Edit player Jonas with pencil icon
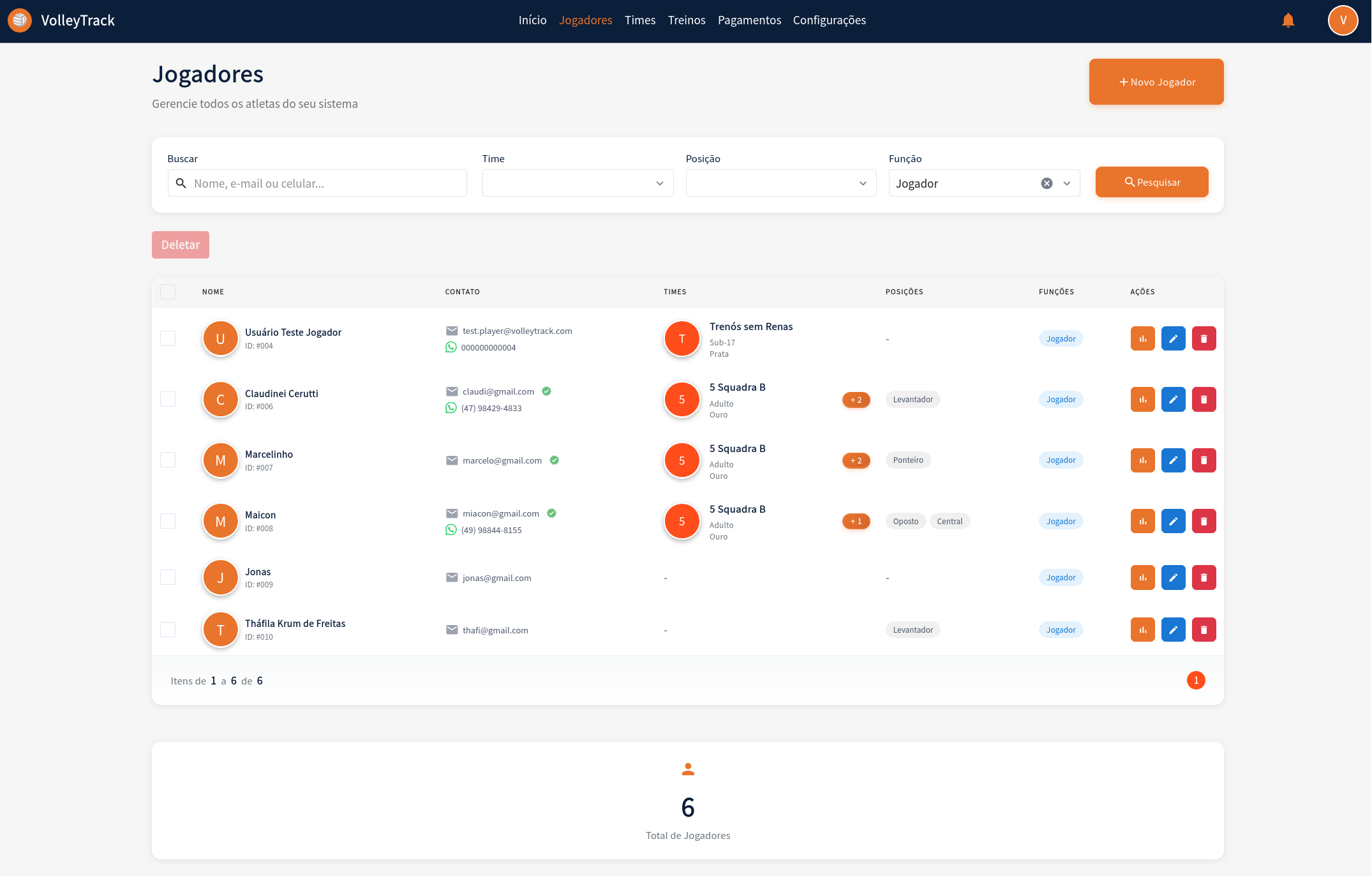The width and height of the screenshot is (1372, 876). coord(1173,578)
